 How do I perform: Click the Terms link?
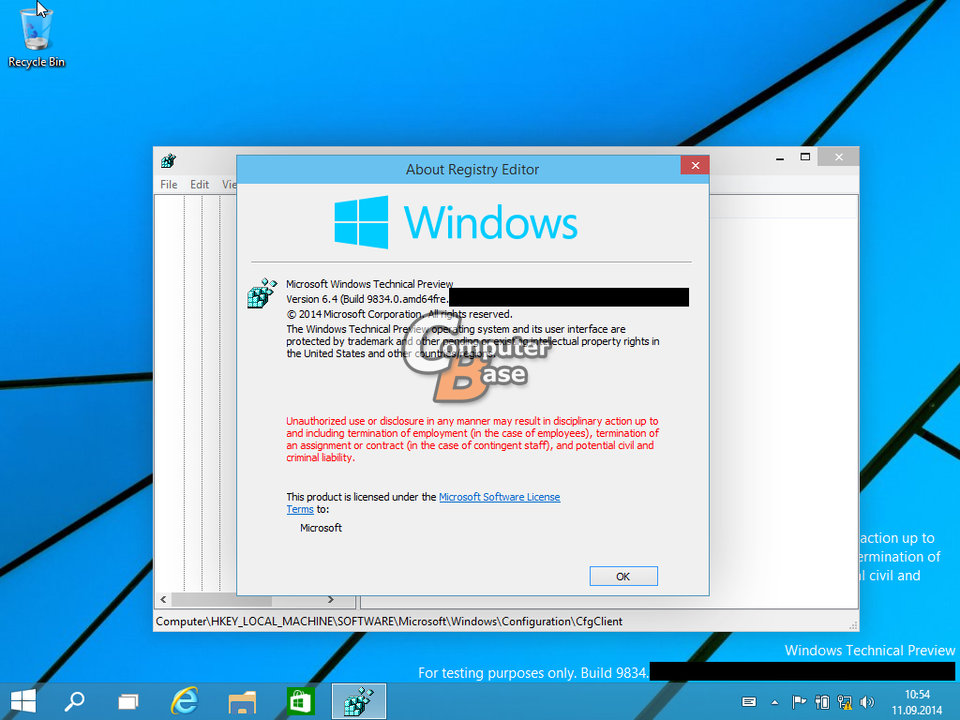pyautogui.click(x=300, y=509)
